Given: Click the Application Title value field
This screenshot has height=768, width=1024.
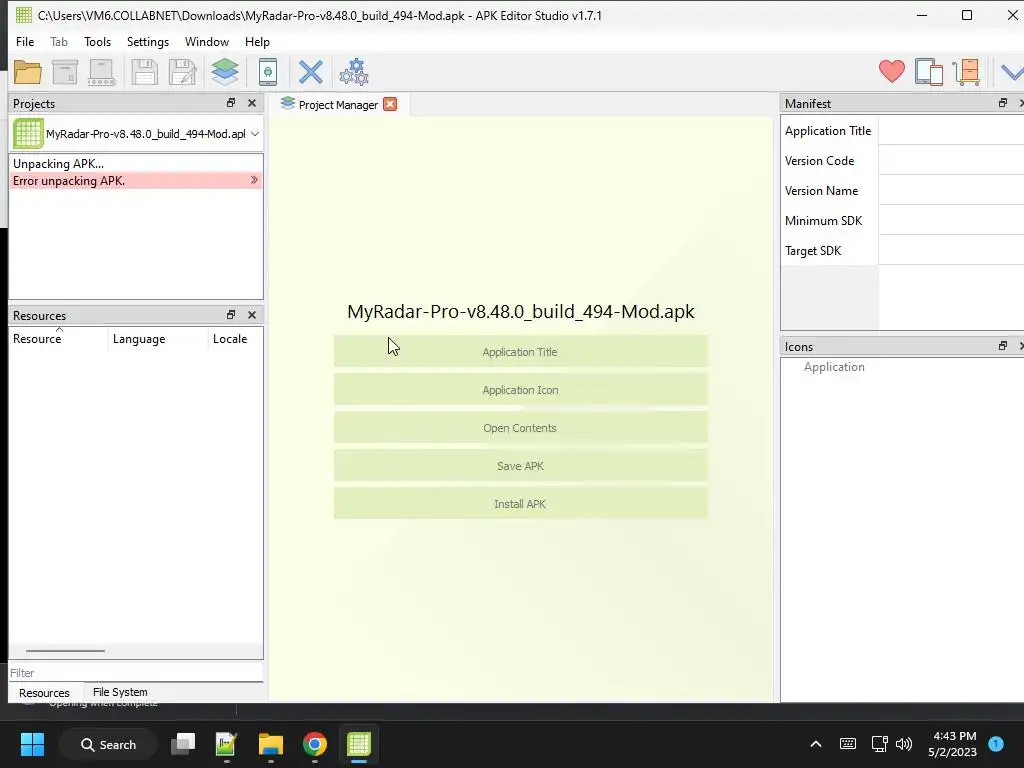Looking at the screenshot, I should tap(952, 131).
